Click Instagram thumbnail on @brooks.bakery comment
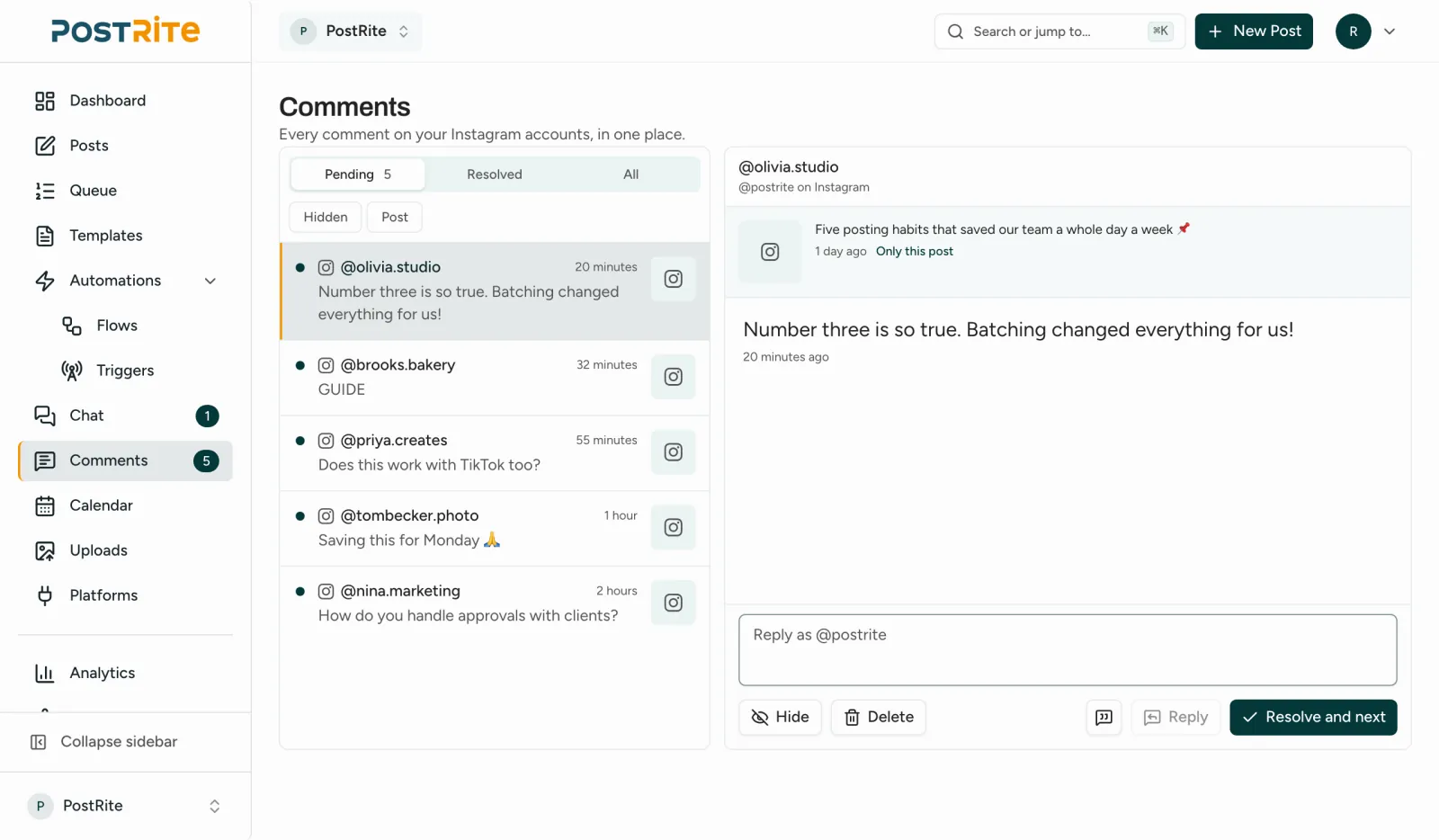1439x840 pixels. pyautogui.click(x=674, y=377)
